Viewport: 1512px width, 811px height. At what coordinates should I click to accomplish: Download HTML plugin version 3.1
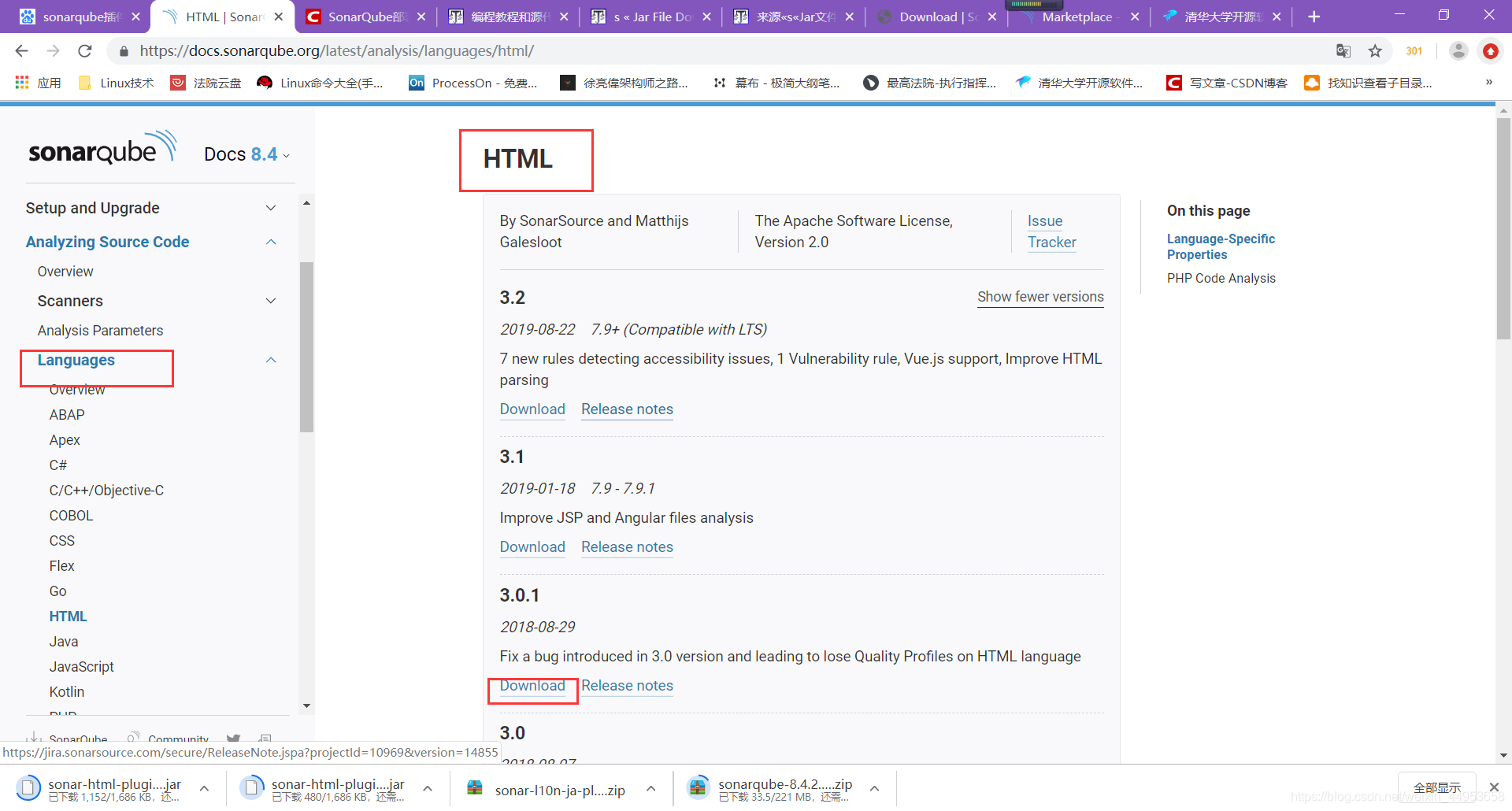[x=532, y=547]
